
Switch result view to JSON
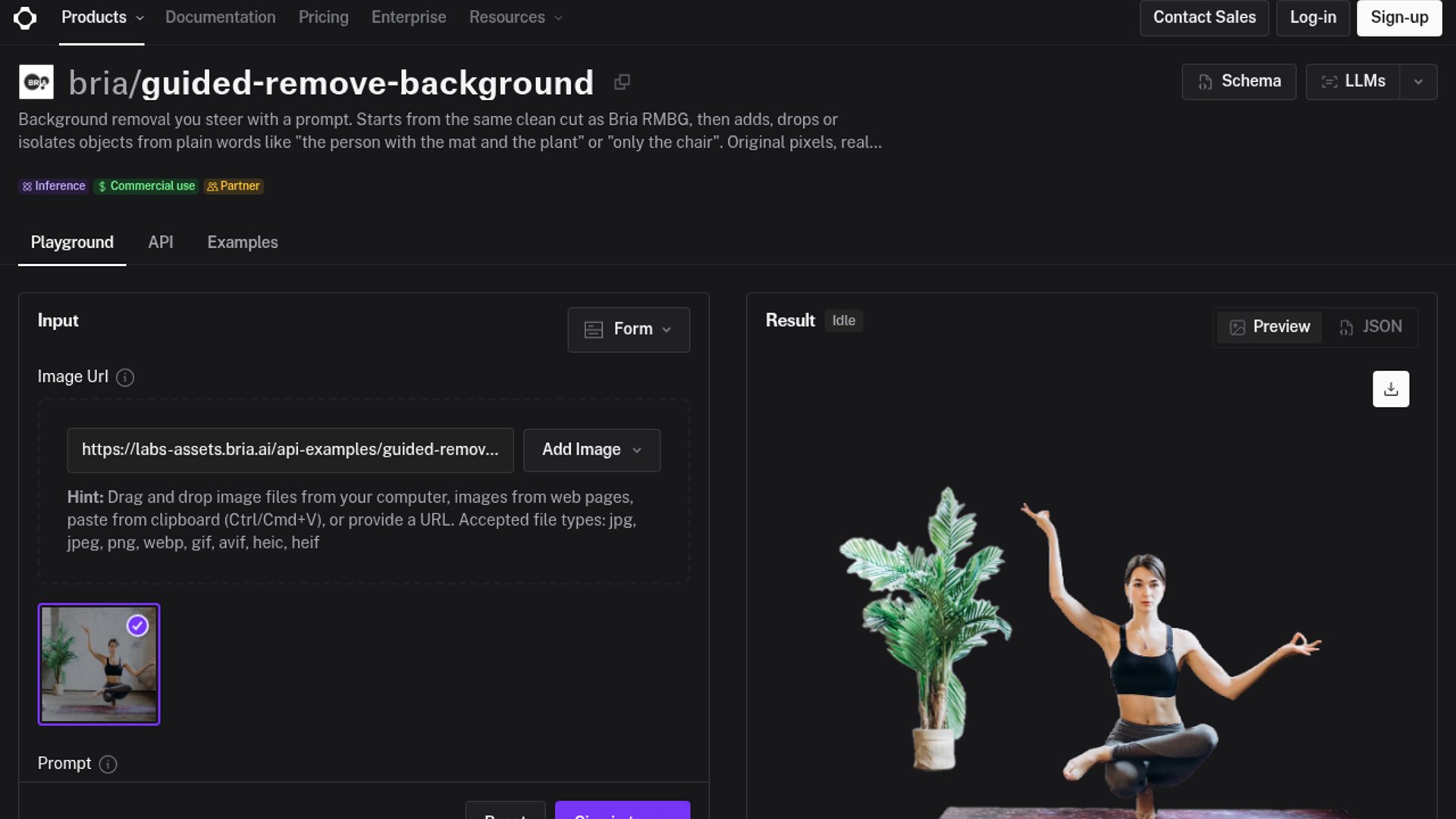[1370, 327]
